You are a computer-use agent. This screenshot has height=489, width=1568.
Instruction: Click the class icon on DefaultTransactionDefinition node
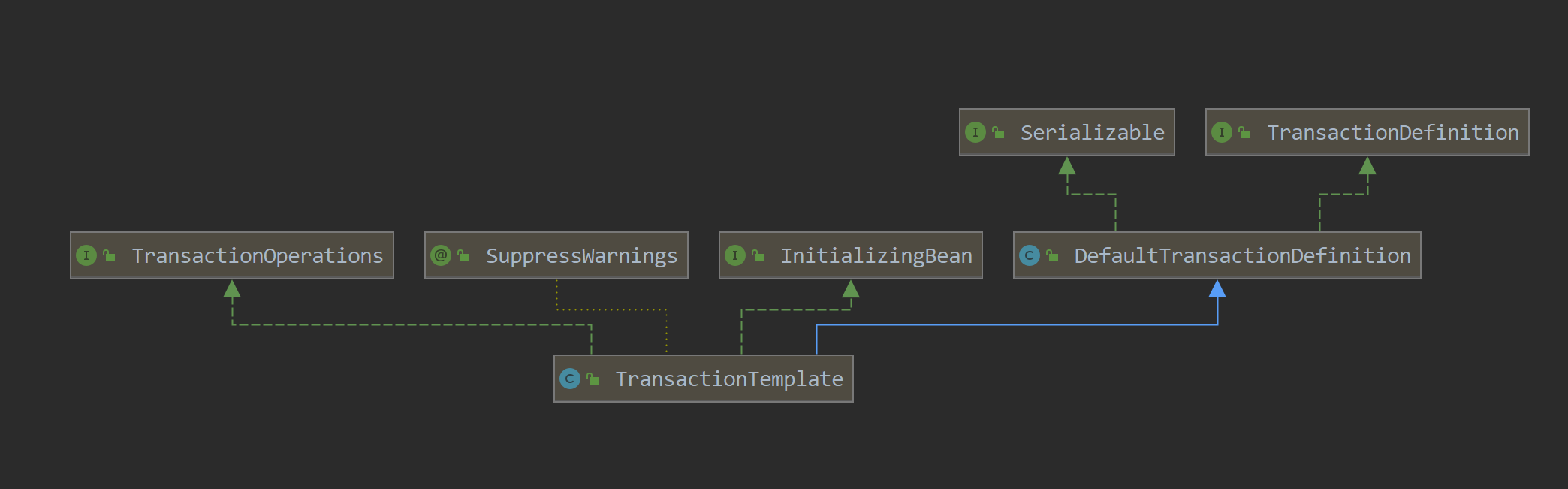click(1030, 255)
